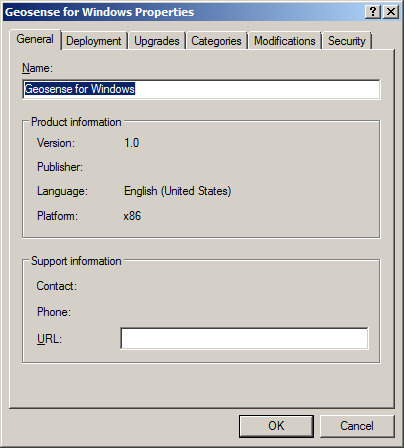Screen dimensions: 404x448
Task: Click inside the Name text field
Action: [201, 89]
